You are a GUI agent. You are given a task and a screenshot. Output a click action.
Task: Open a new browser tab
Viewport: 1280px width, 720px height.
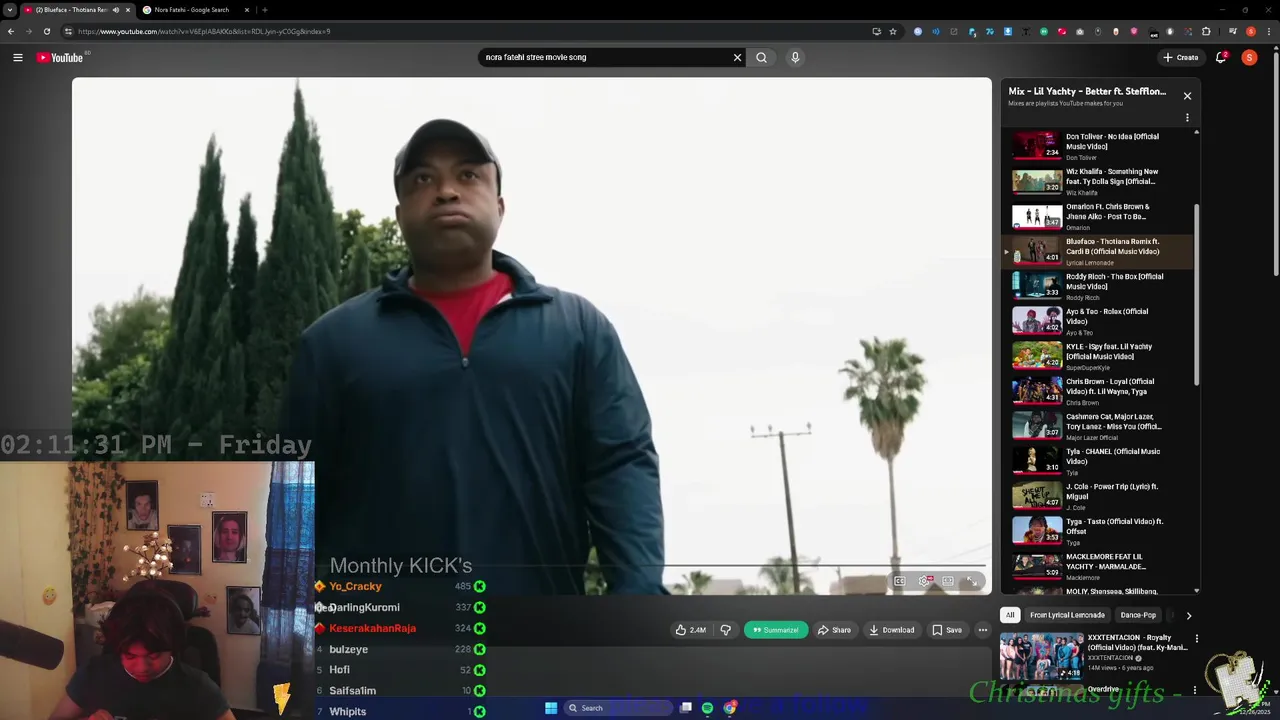[264, 10]
